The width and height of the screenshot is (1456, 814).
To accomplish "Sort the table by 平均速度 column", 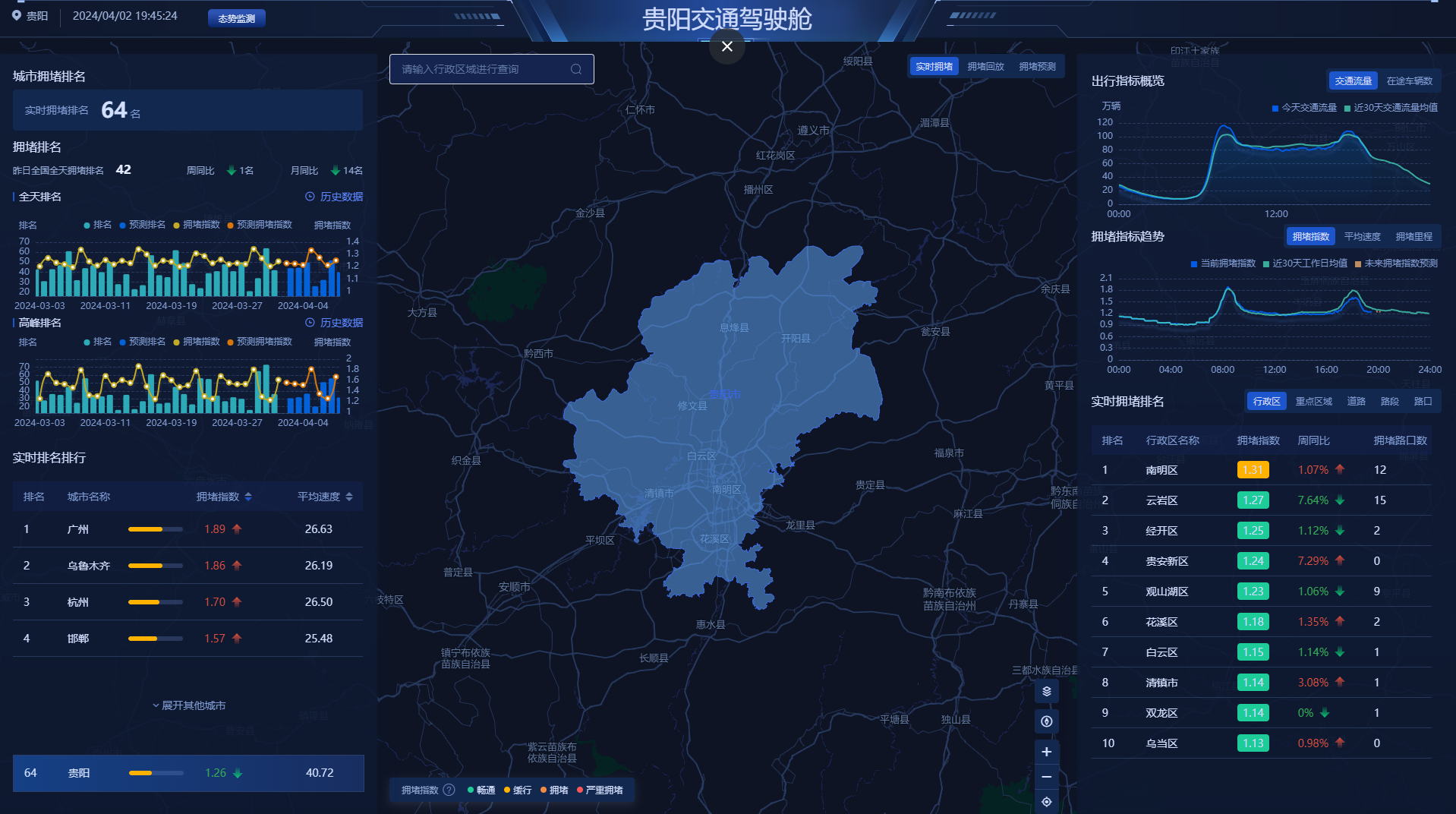I will 348,497.
